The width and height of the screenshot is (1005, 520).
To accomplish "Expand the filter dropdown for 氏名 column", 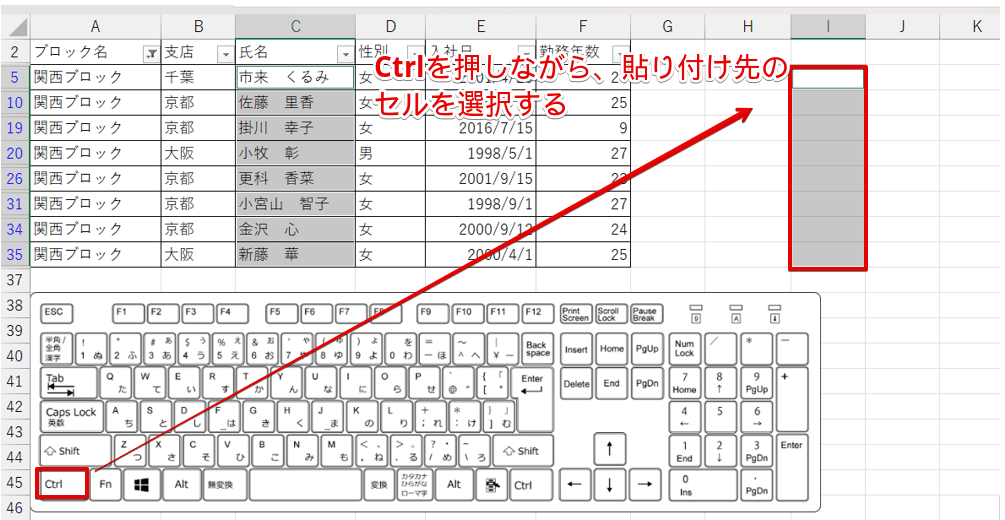I will click(x=345, y=53).
